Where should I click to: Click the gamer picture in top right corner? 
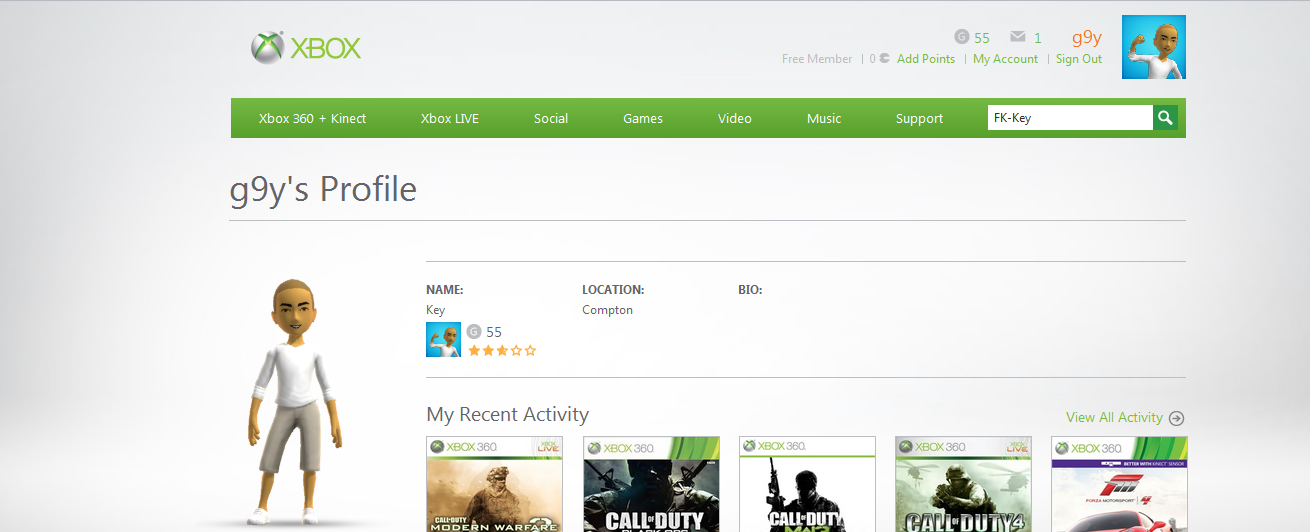(1154, 47)
